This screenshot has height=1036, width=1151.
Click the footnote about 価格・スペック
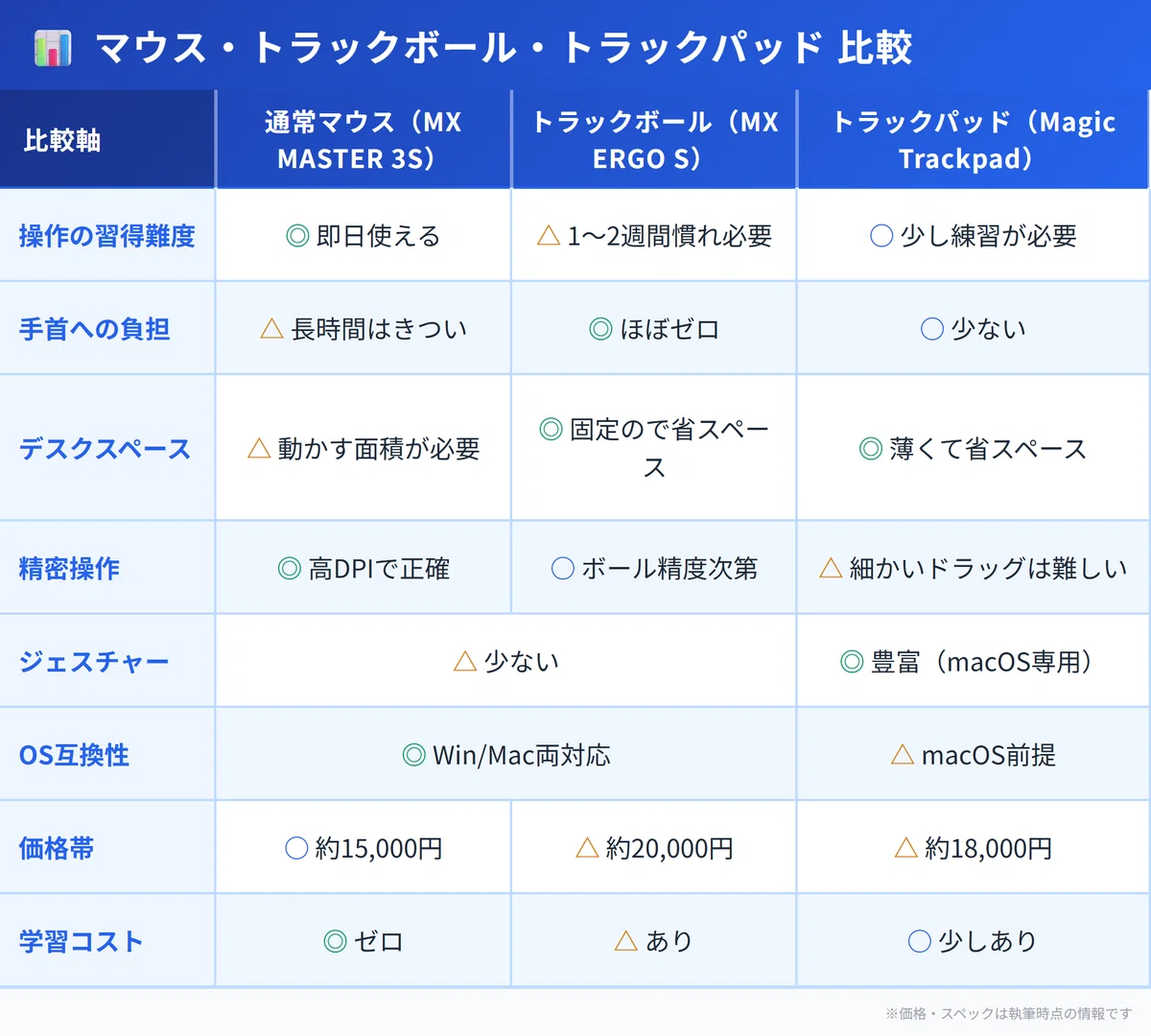click(x=1008, y=1013)
